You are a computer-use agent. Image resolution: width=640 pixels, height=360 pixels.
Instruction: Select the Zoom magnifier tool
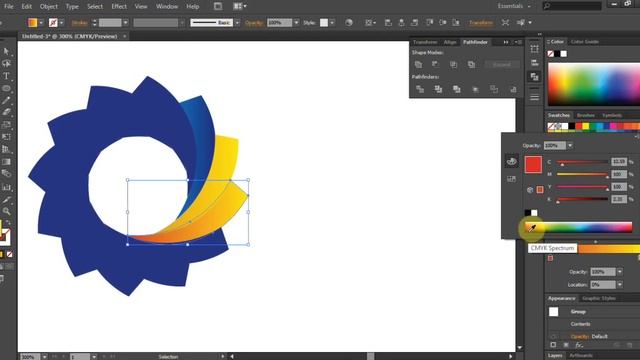6,211
